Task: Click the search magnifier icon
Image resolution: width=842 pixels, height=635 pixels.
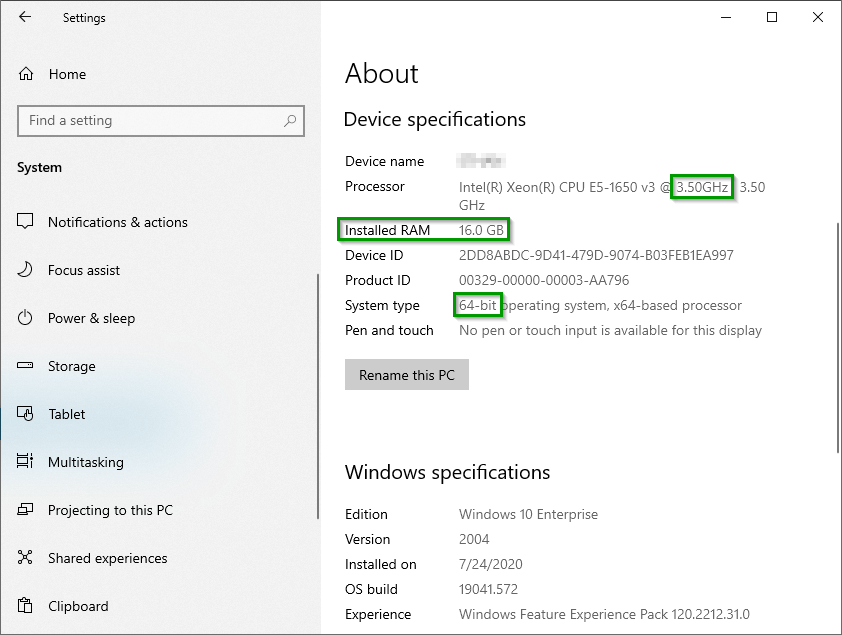Action: tap(290, 121)
